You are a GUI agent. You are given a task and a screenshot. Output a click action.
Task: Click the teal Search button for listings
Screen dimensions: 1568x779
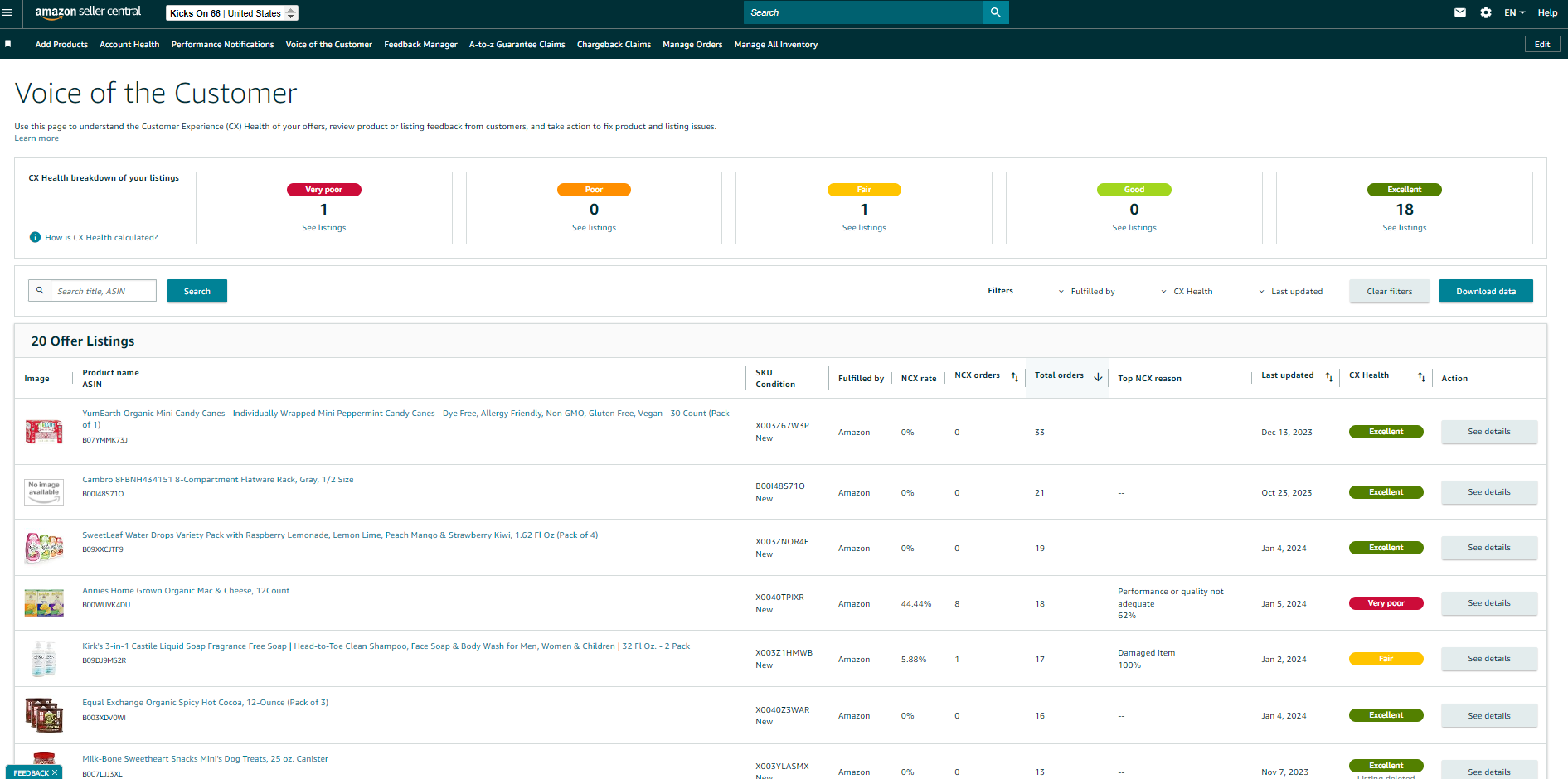point(197,291)
